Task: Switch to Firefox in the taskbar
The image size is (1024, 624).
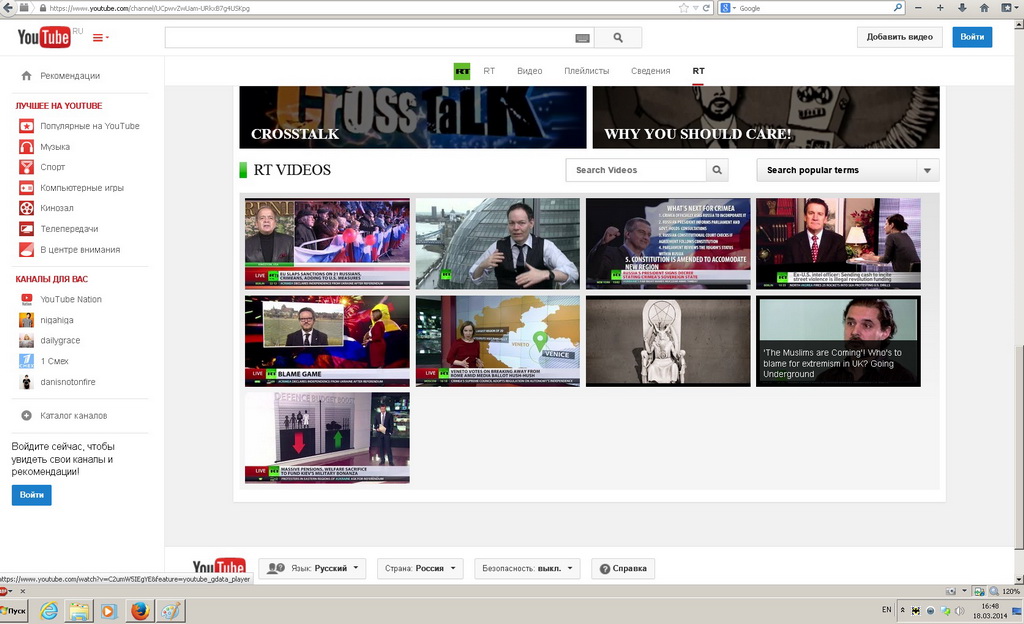Action: tap(140, 612)
